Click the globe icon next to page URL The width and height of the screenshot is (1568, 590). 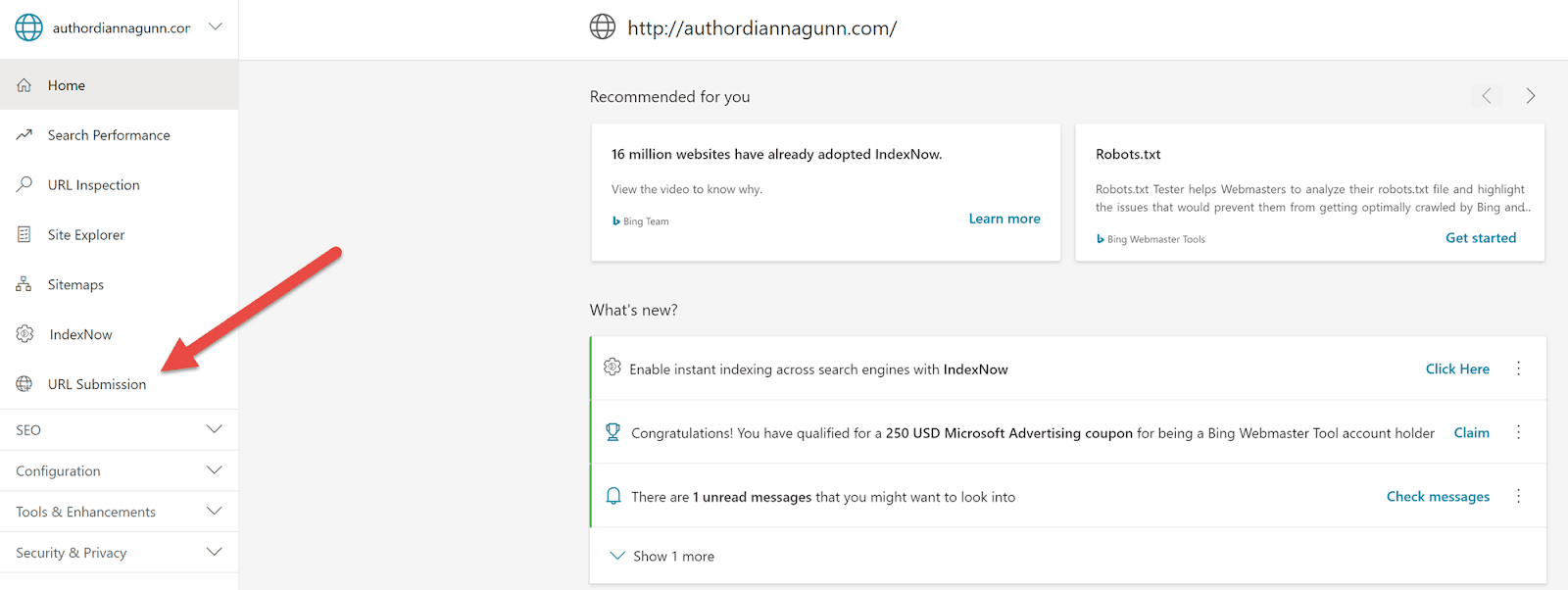(x=603, y=26)
